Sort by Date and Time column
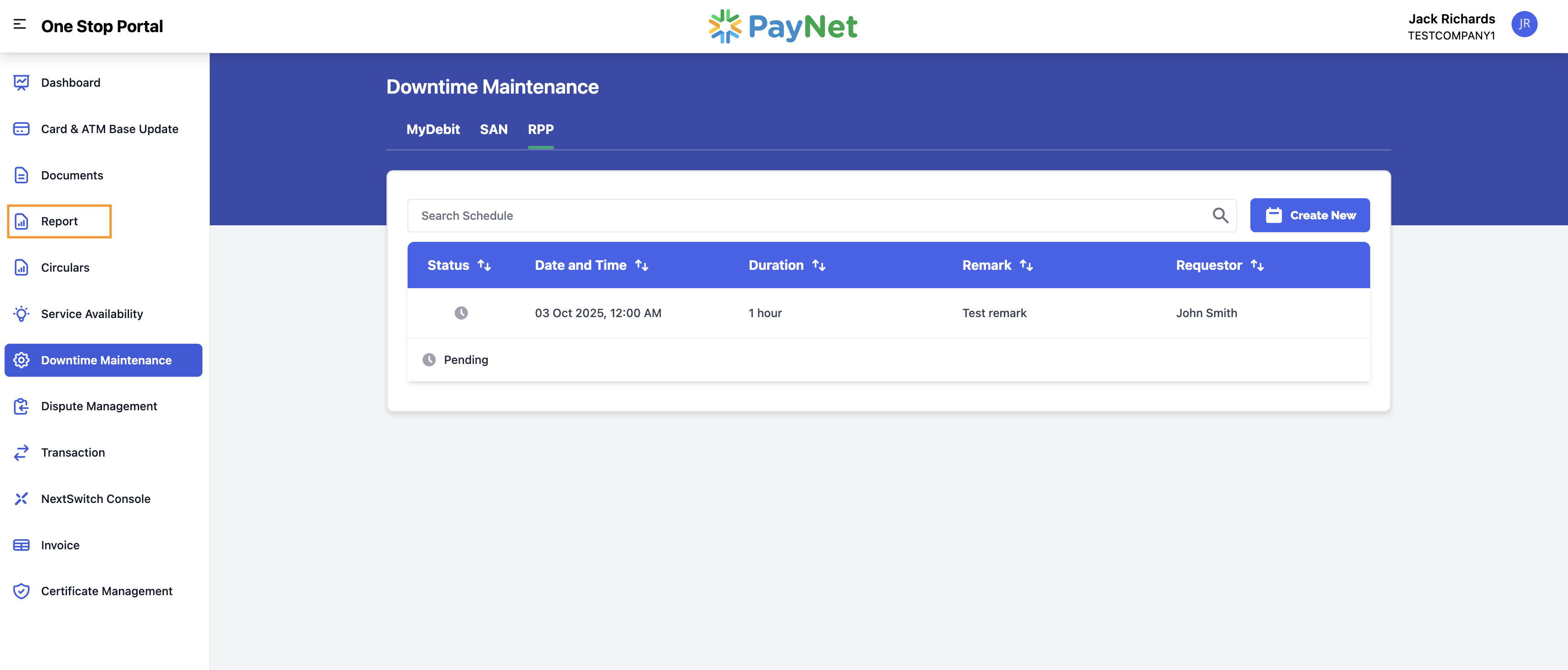This screenshot has height=670, width=1568. [x=642, y=265]
